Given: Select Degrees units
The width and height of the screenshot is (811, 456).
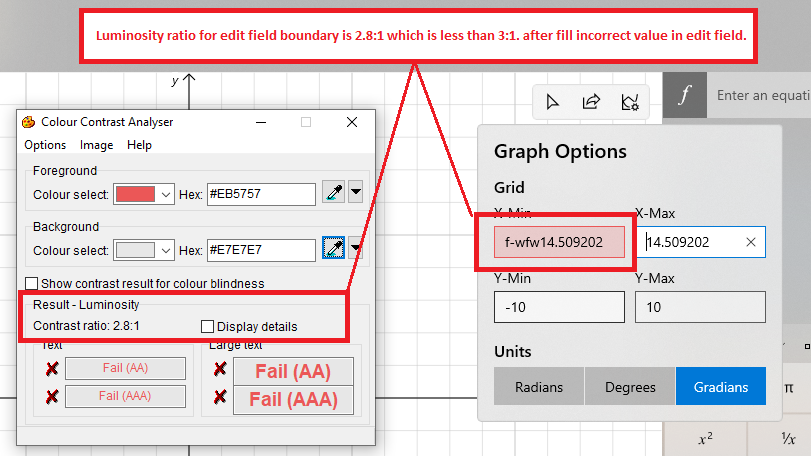Looking at the screenshot, I should tap(630, 387).
